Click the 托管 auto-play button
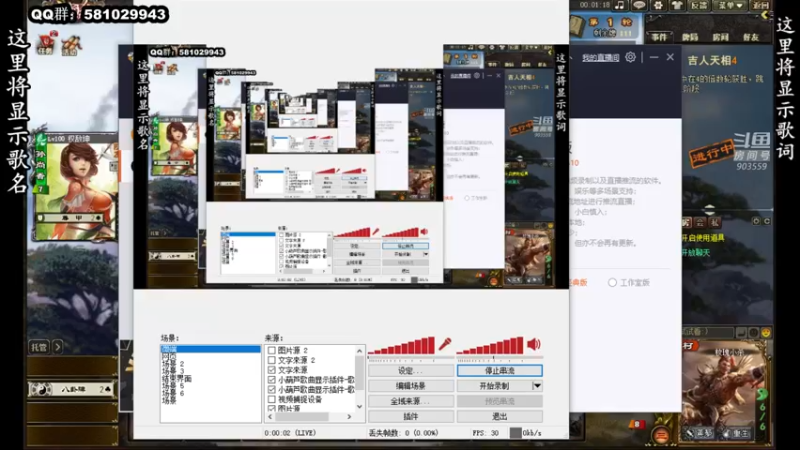The width and height of the screenshot is (800, 450). [x=39, y=347]
